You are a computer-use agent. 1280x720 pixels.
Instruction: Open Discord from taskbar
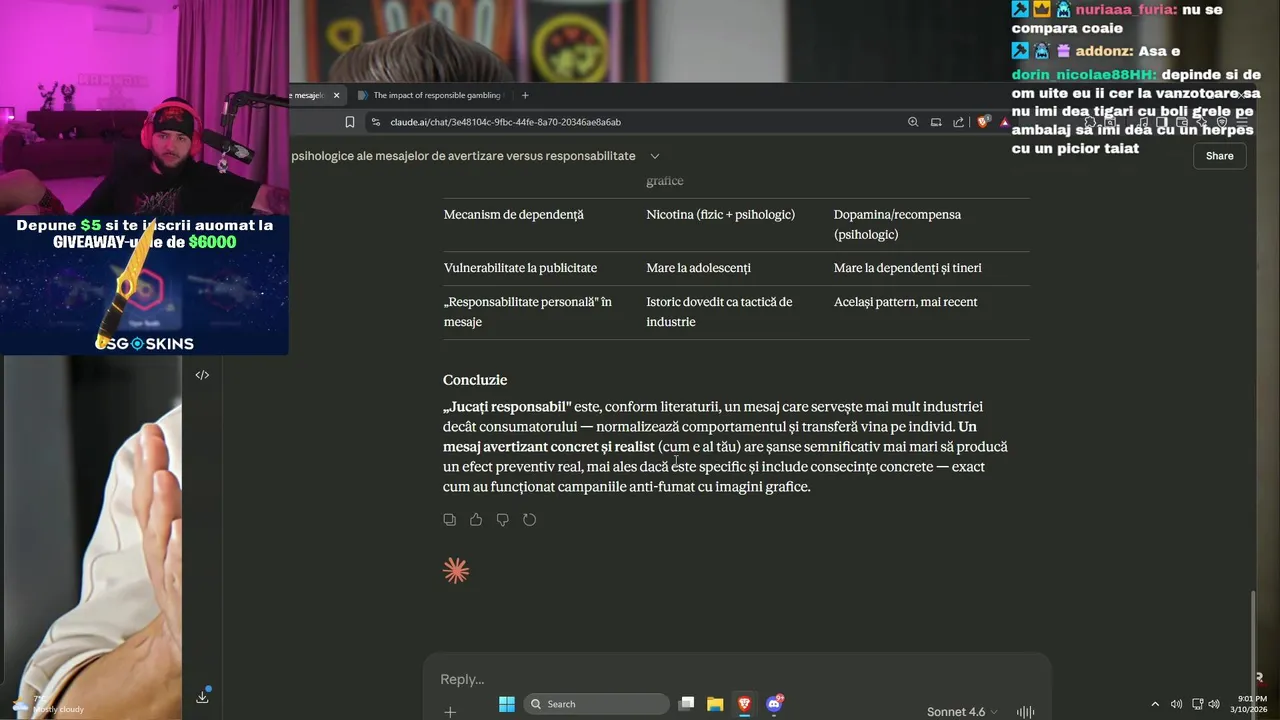[773, 704]
